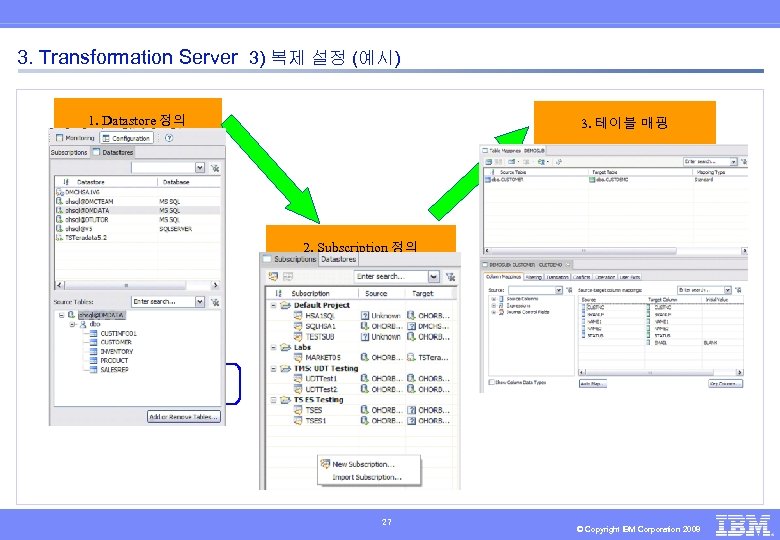The height and width of the screenshot is (540, 780).
Task: Collapse the Labs project folder
Action: (x=273, y=347)
